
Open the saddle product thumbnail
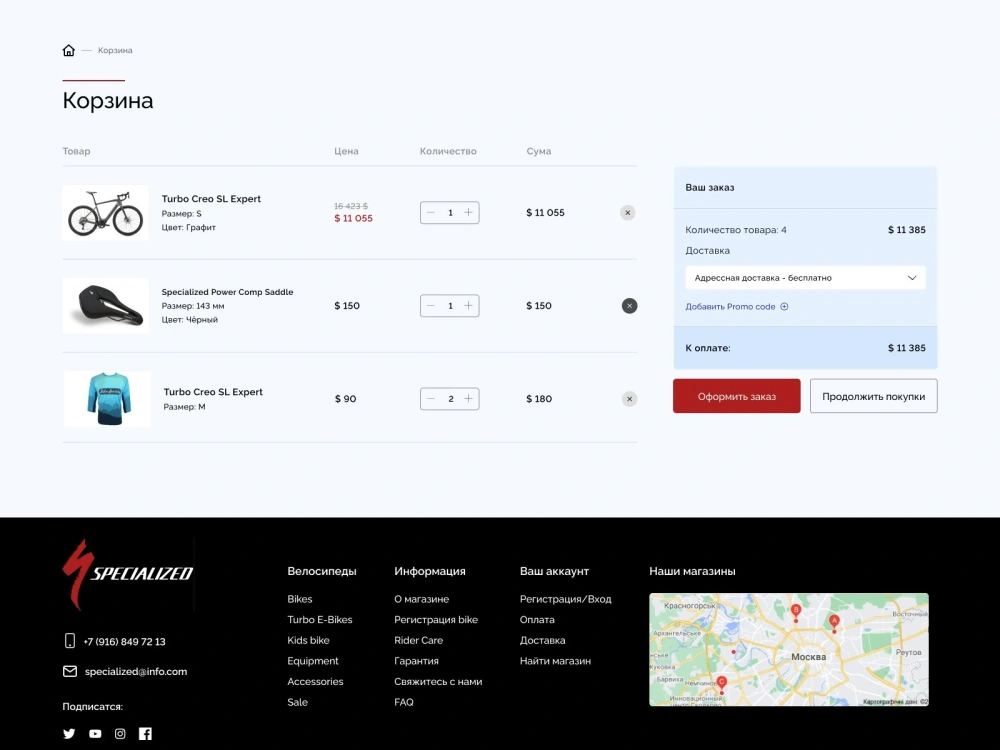click(x=105, y=306)
